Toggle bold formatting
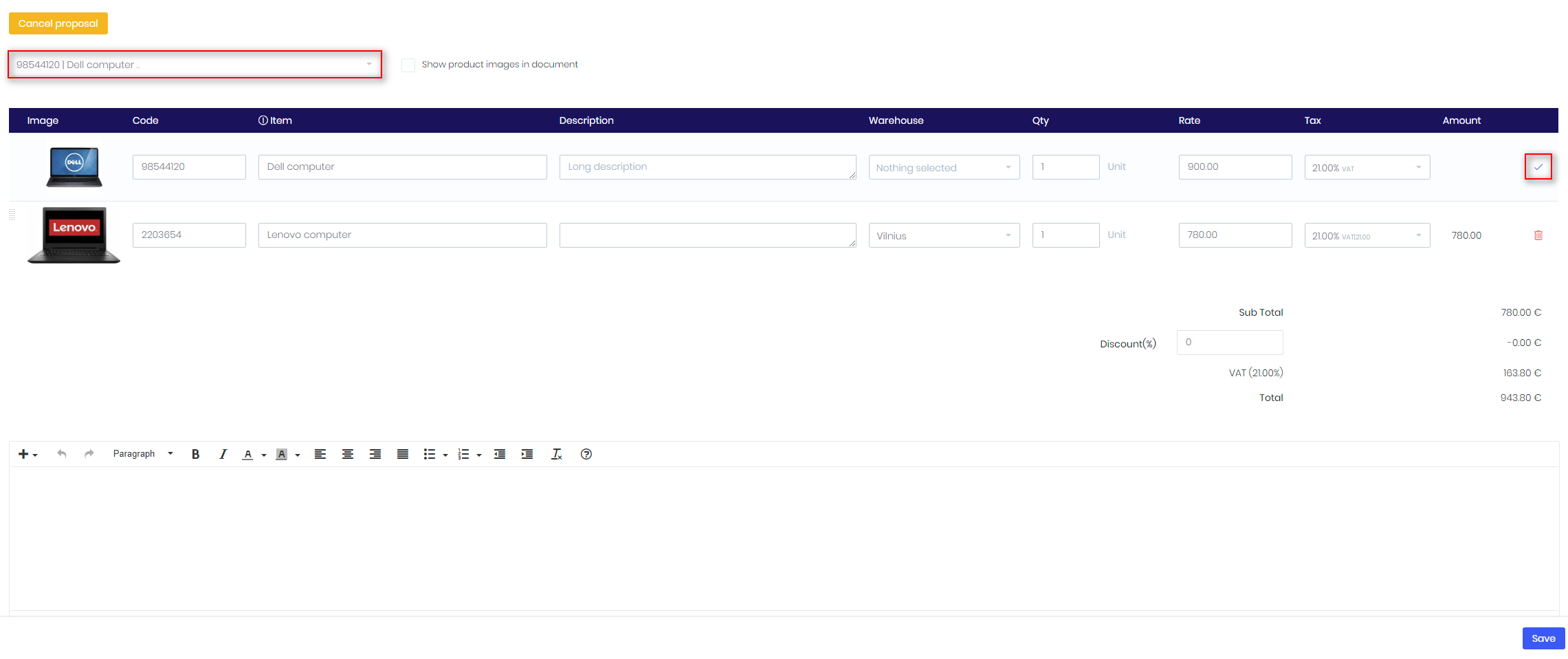 (x=196, y=454)
